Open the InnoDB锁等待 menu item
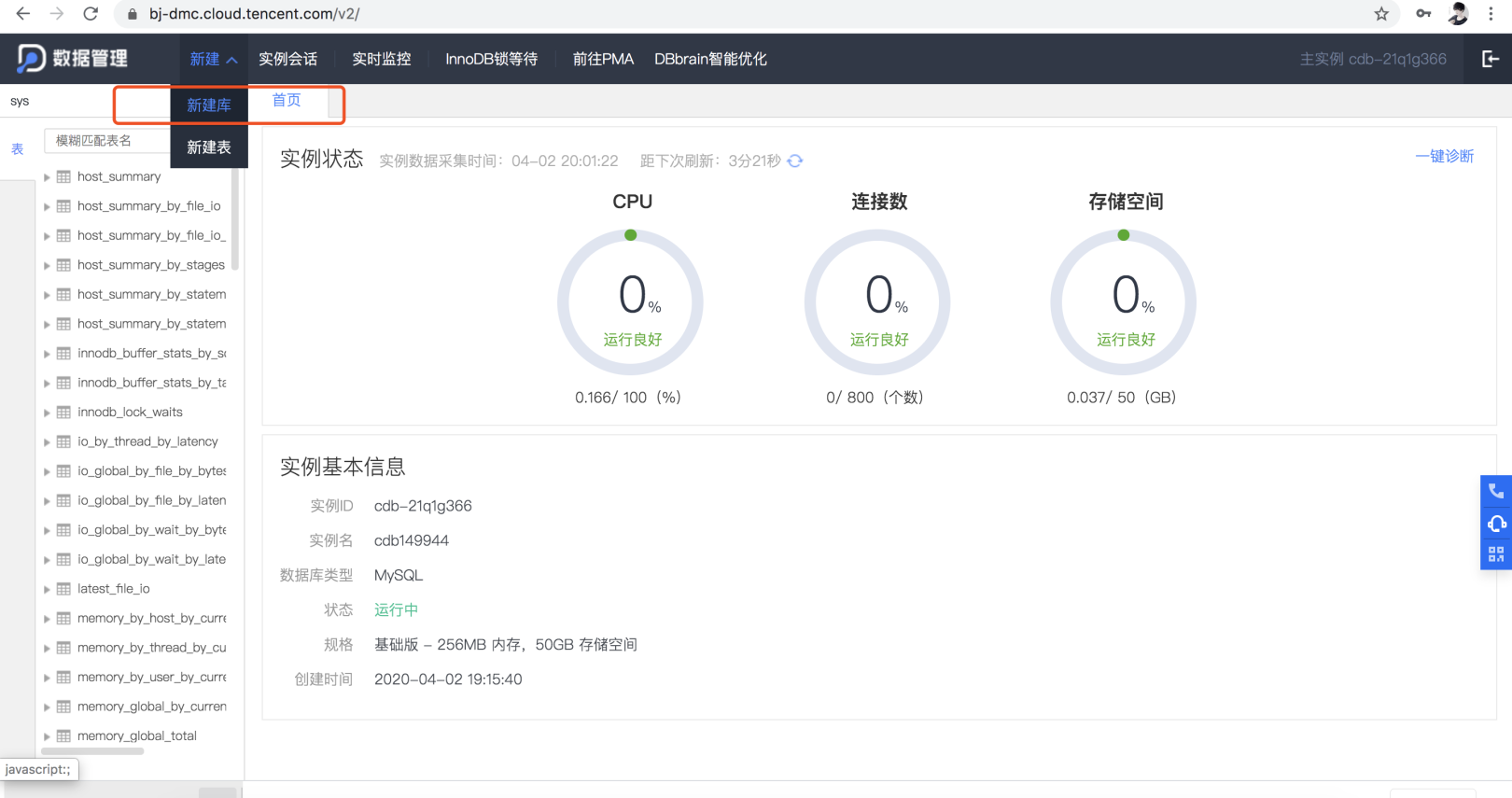 [x=492, y=59]
